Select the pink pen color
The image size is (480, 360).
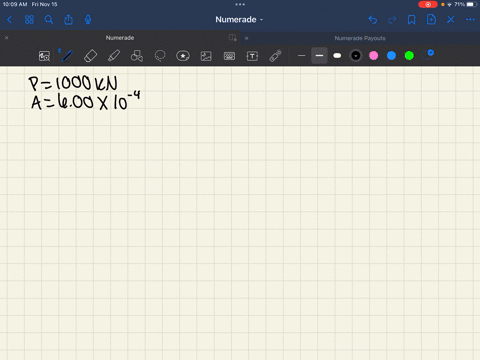coord(374,56)
